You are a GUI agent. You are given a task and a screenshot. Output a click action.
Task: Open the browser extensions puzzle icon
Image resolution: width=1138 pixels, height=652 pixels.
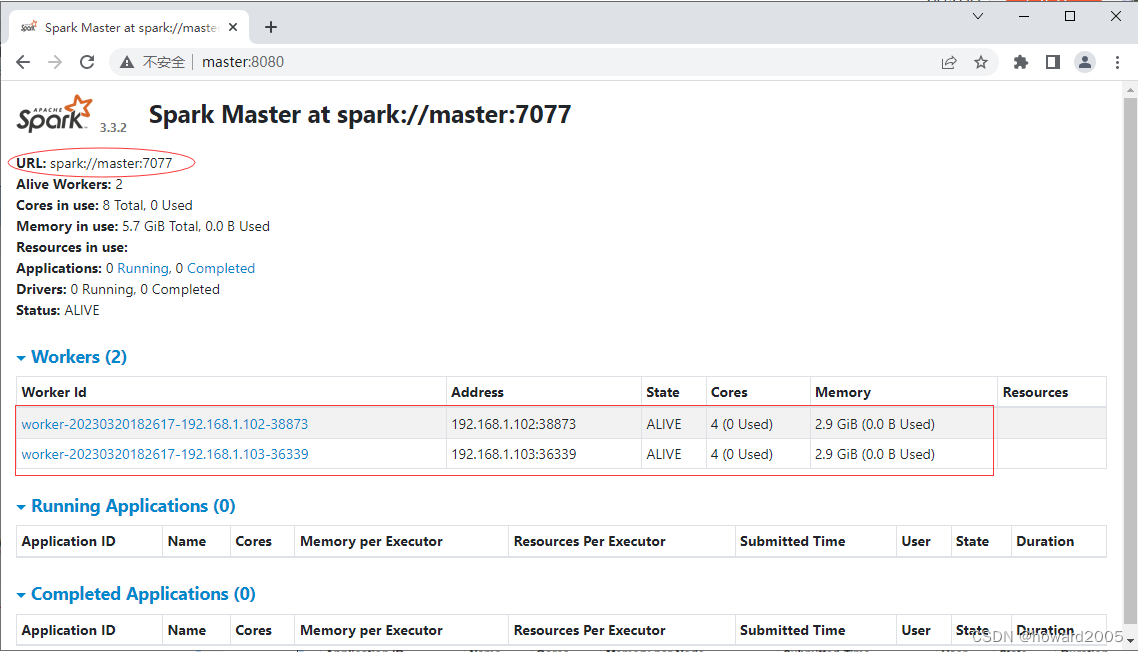(1021, 62)
